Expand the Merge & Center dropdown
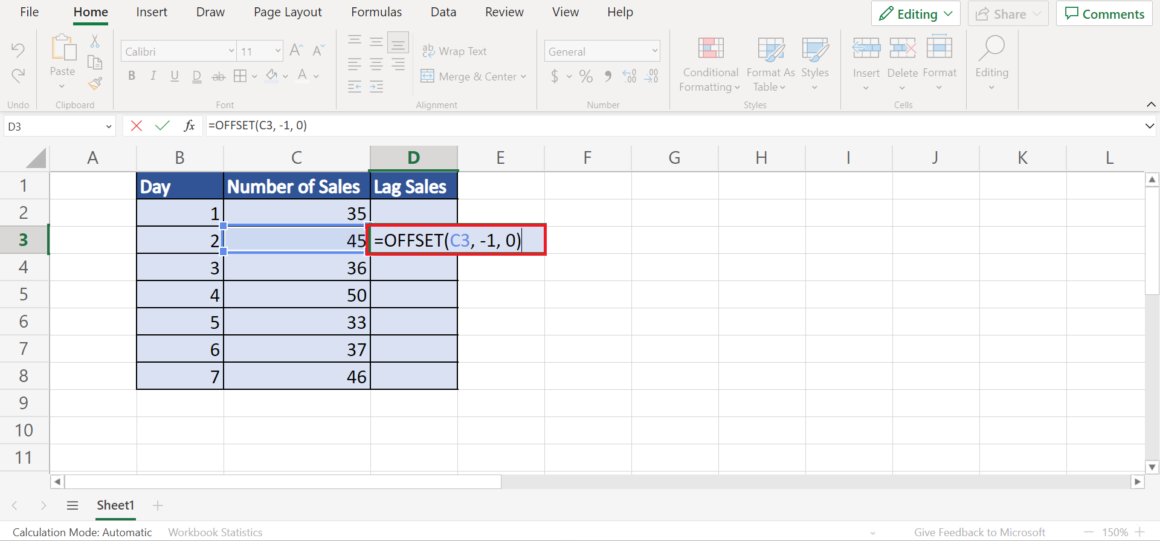Image resolution: width=1160 pixels, height=541 pixels. point(523,77)
